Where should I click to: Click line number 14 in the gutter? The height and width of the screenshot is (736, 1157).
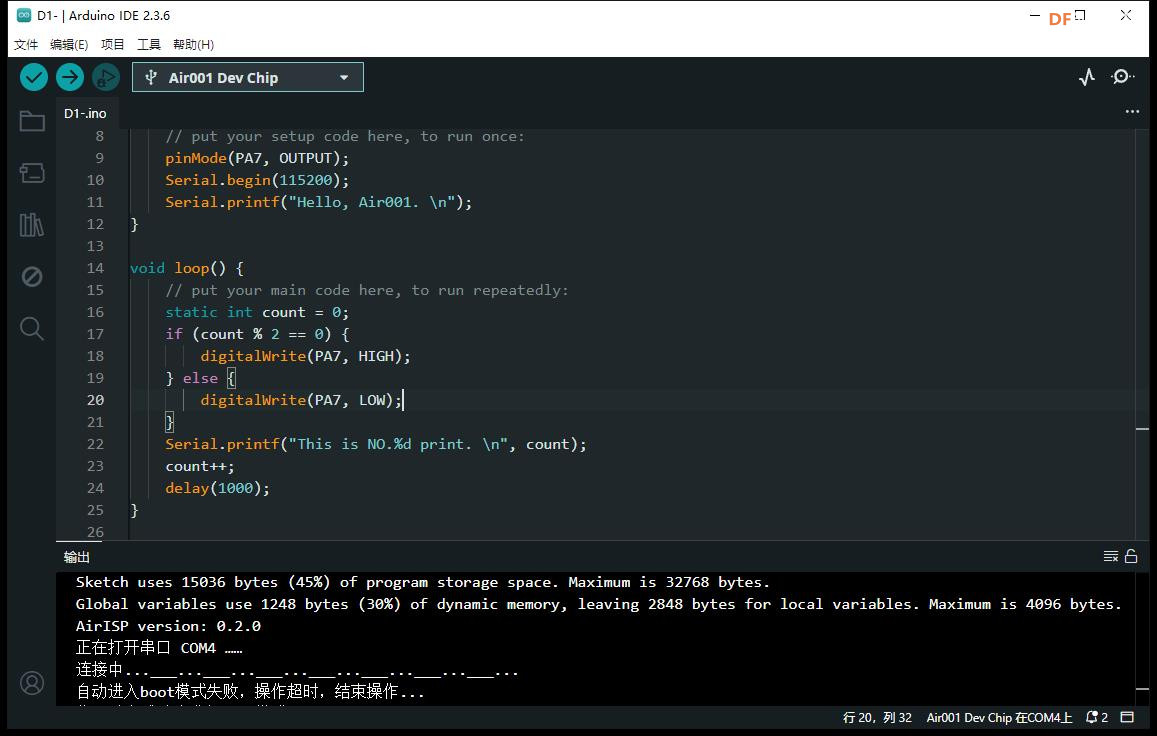pyautogui.click(x=95, y=268)
